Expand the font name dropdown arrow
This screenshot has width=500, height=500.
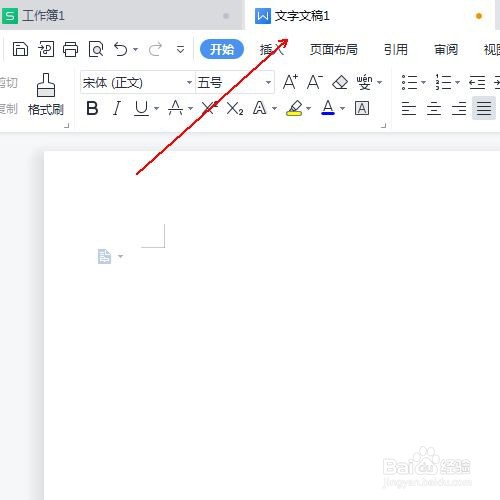point(189,82)
